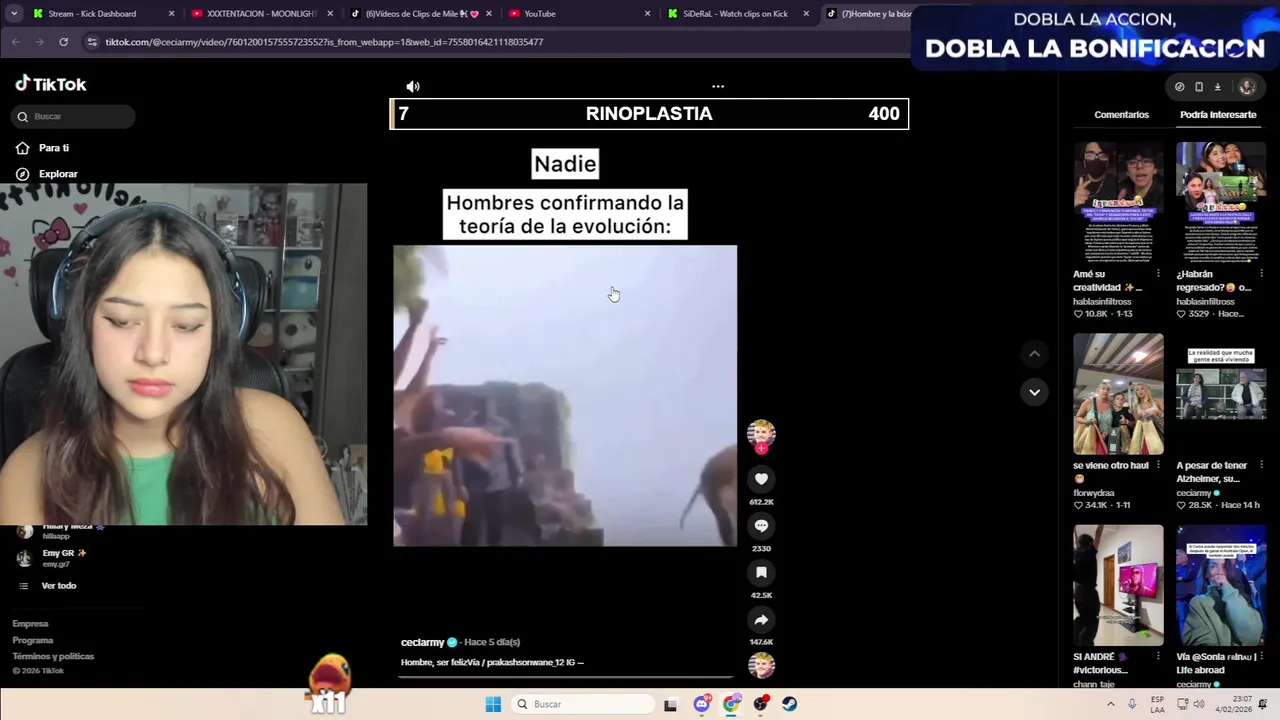Open the taskbar volume control
1280x720 pixels.
[1198, 704]
